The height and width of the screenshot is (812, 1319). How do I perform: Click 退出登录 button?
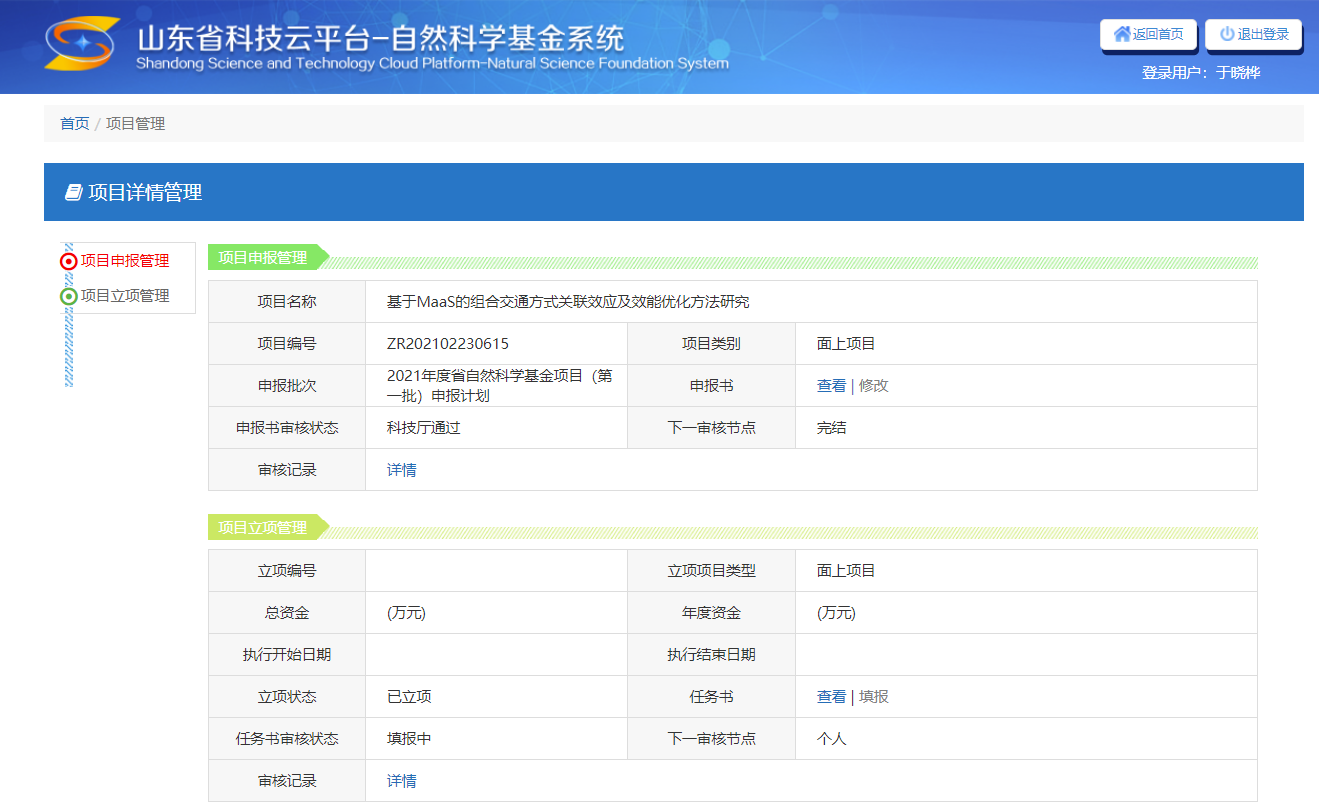click(1253, 34)
